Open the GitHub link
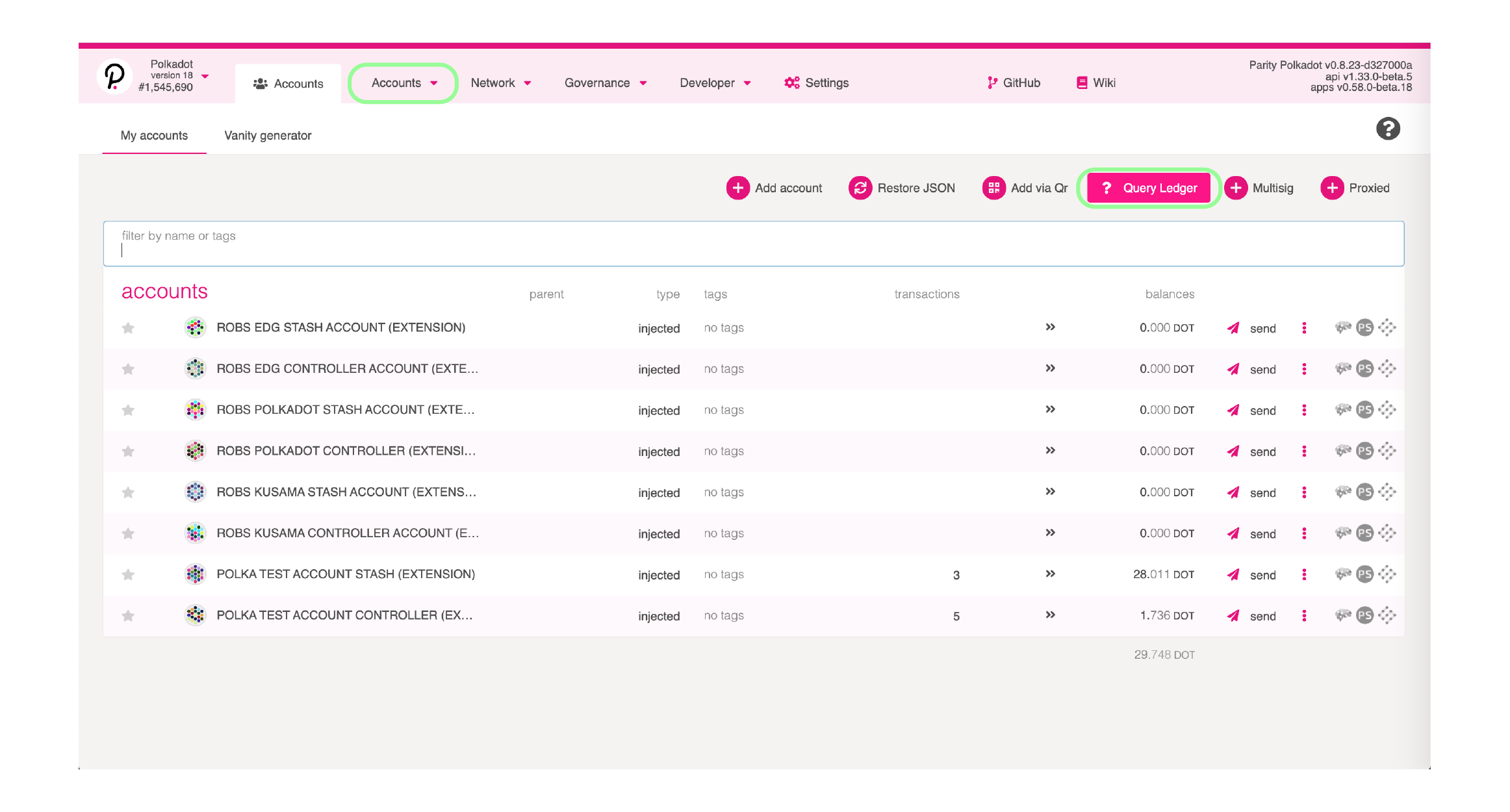 click(1014, 83)
